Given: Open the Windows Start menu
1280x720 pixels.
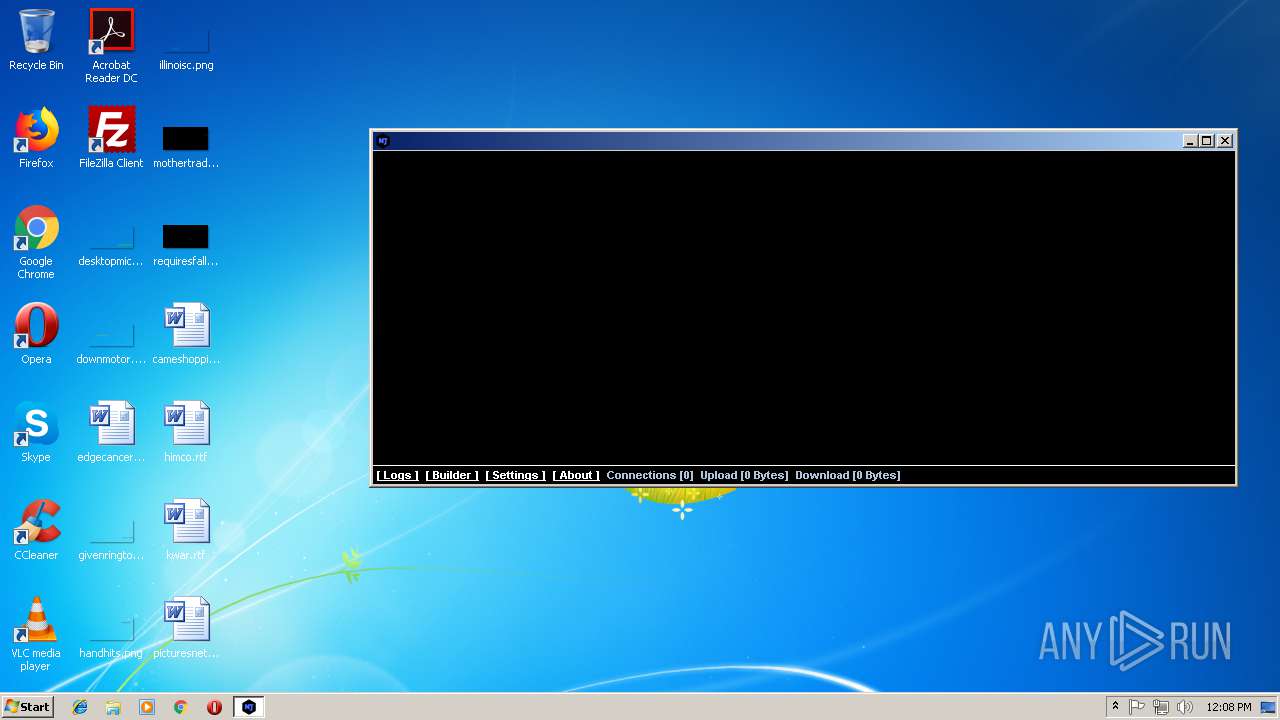Looking at the screenshot, I should coord(28,707).
